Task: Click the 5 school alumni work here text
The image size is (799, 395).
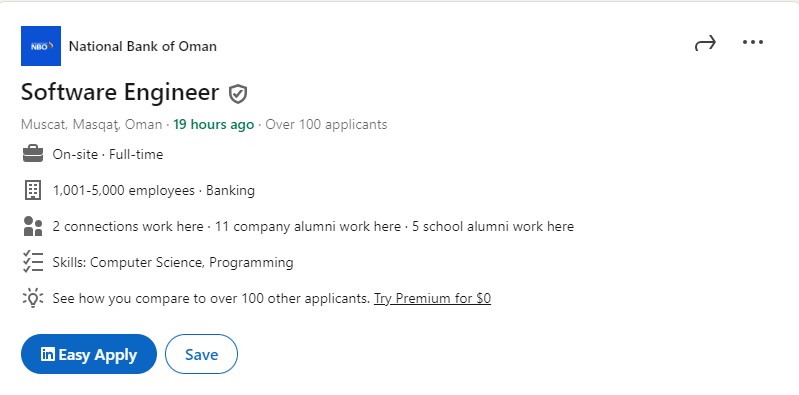Action: click(493, 226)
